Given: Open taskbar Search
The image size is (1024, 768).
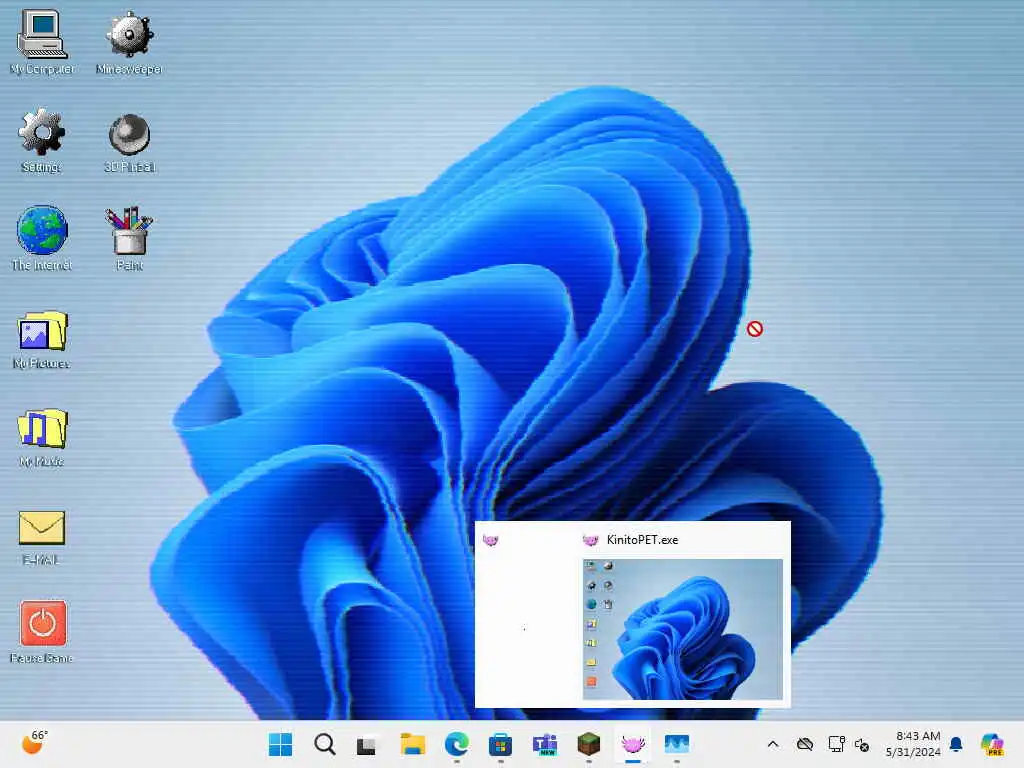Looking at the screenshot, I should (325, 744).
